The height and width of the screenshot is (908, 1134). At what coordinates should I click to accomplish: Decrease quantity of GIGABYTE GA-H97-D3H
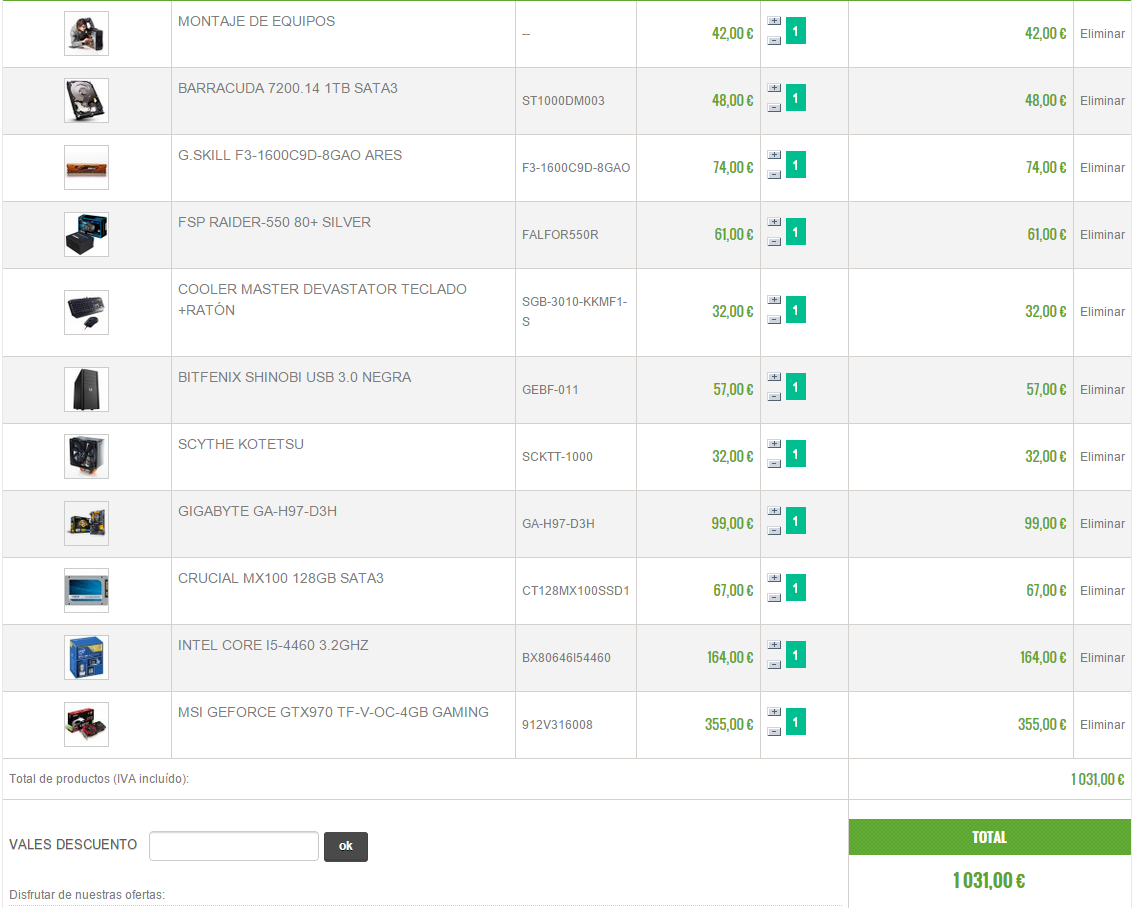coord(774,531)
